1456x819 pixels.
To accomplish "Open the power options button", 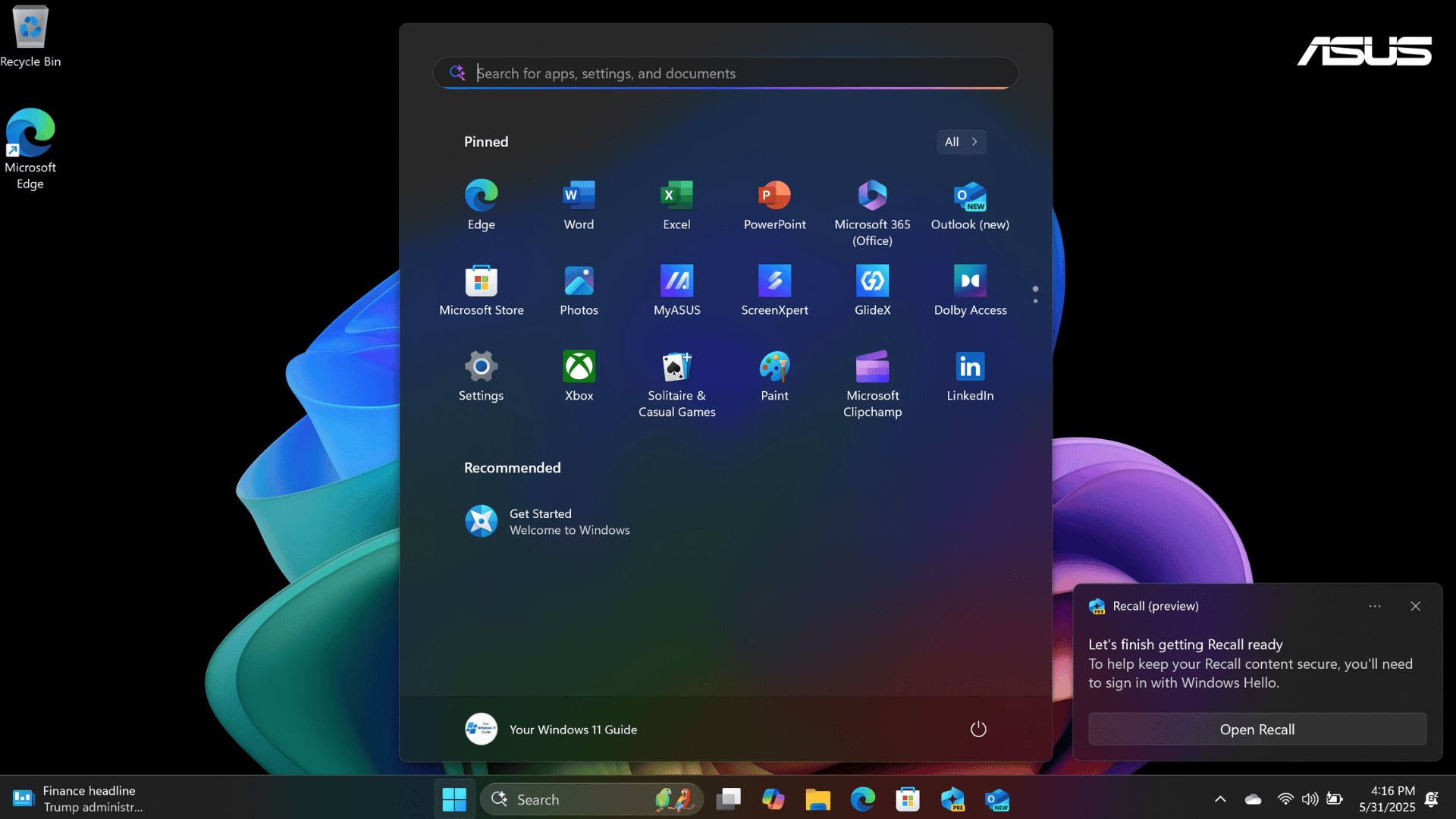I will point(978,729).
